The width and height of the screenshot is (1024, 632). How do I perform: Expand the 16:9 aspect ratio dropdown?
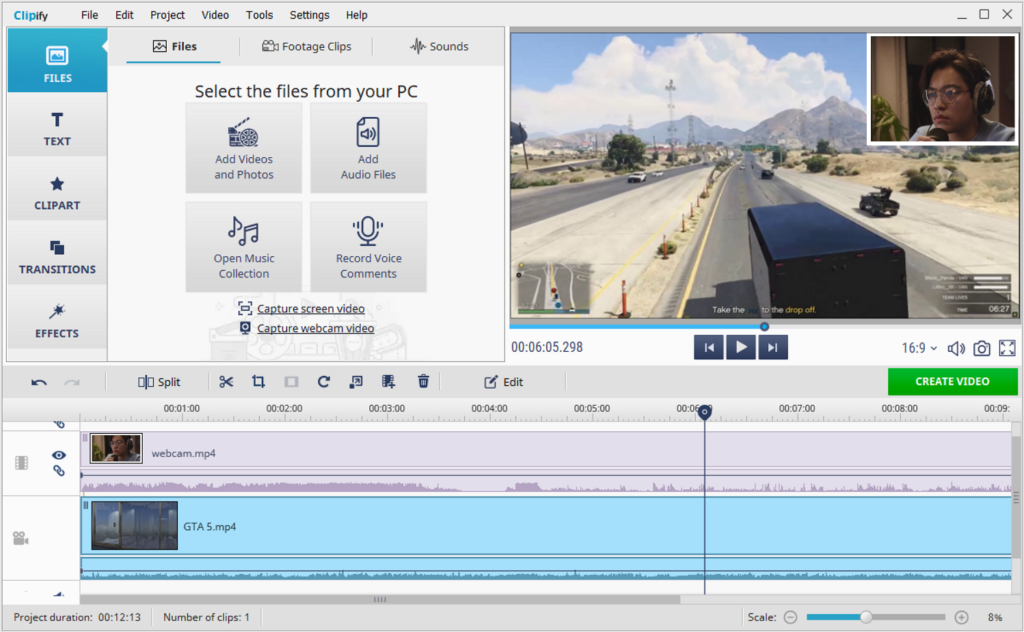[919, 348]
